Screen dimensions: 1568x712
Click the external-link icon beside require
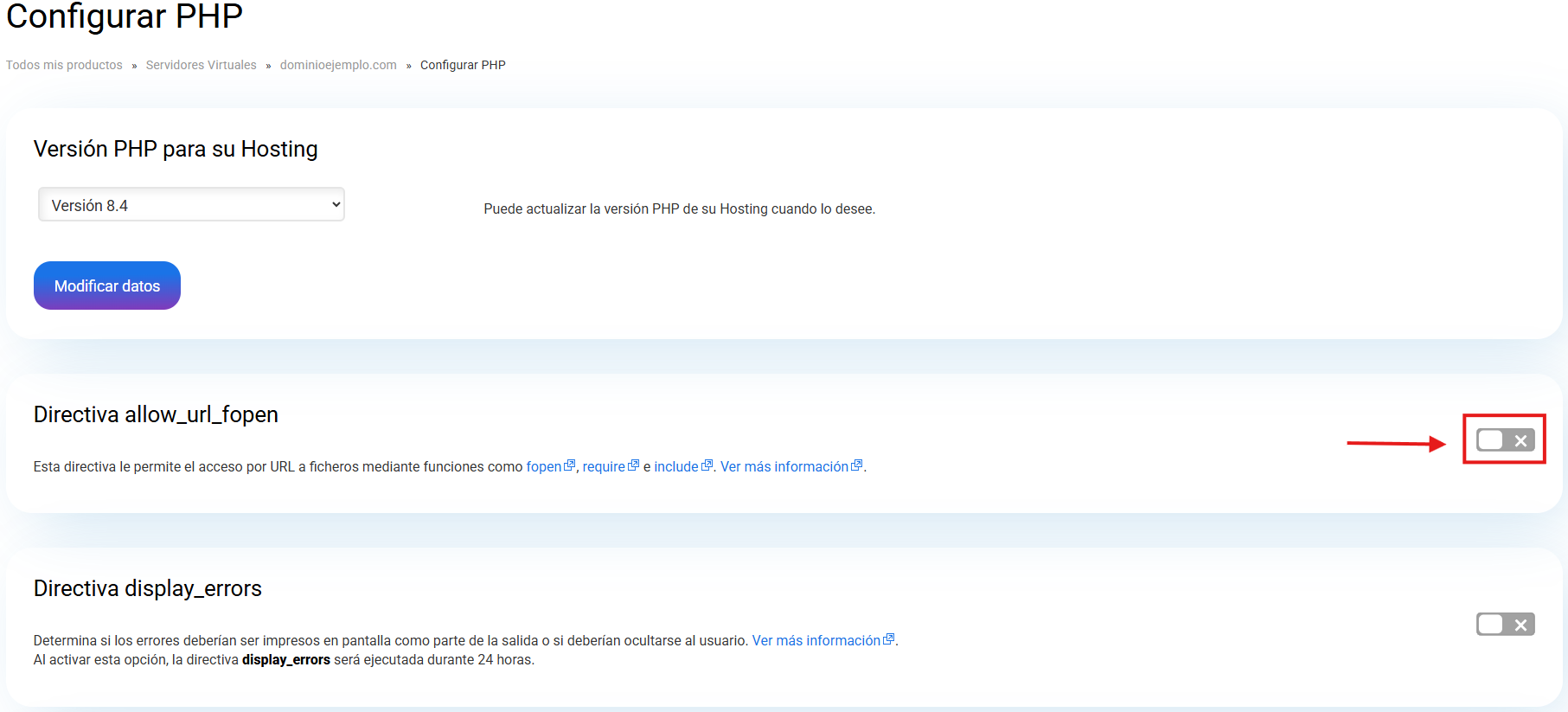(633, 465)
